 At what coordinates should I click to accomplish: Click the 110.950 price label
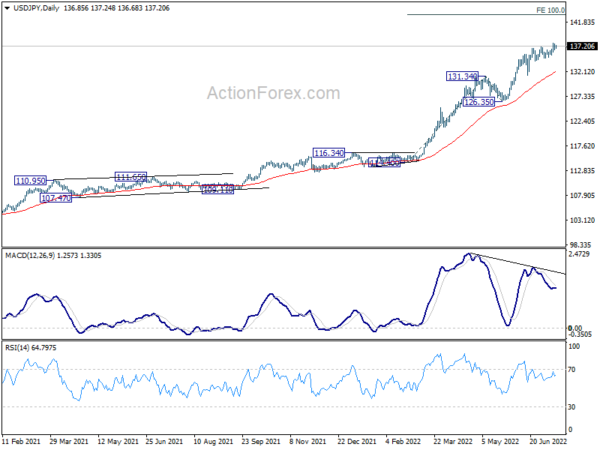coord(31,181)
